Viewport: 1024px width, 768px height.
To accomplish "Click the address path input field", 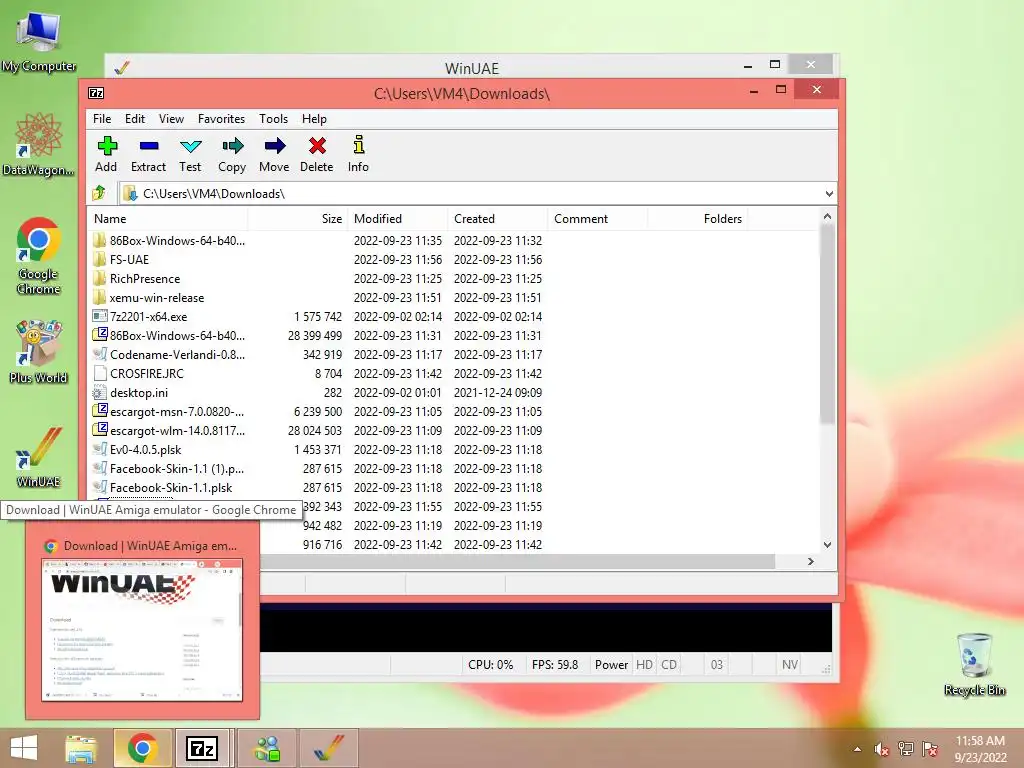I will tap(471, 193).
